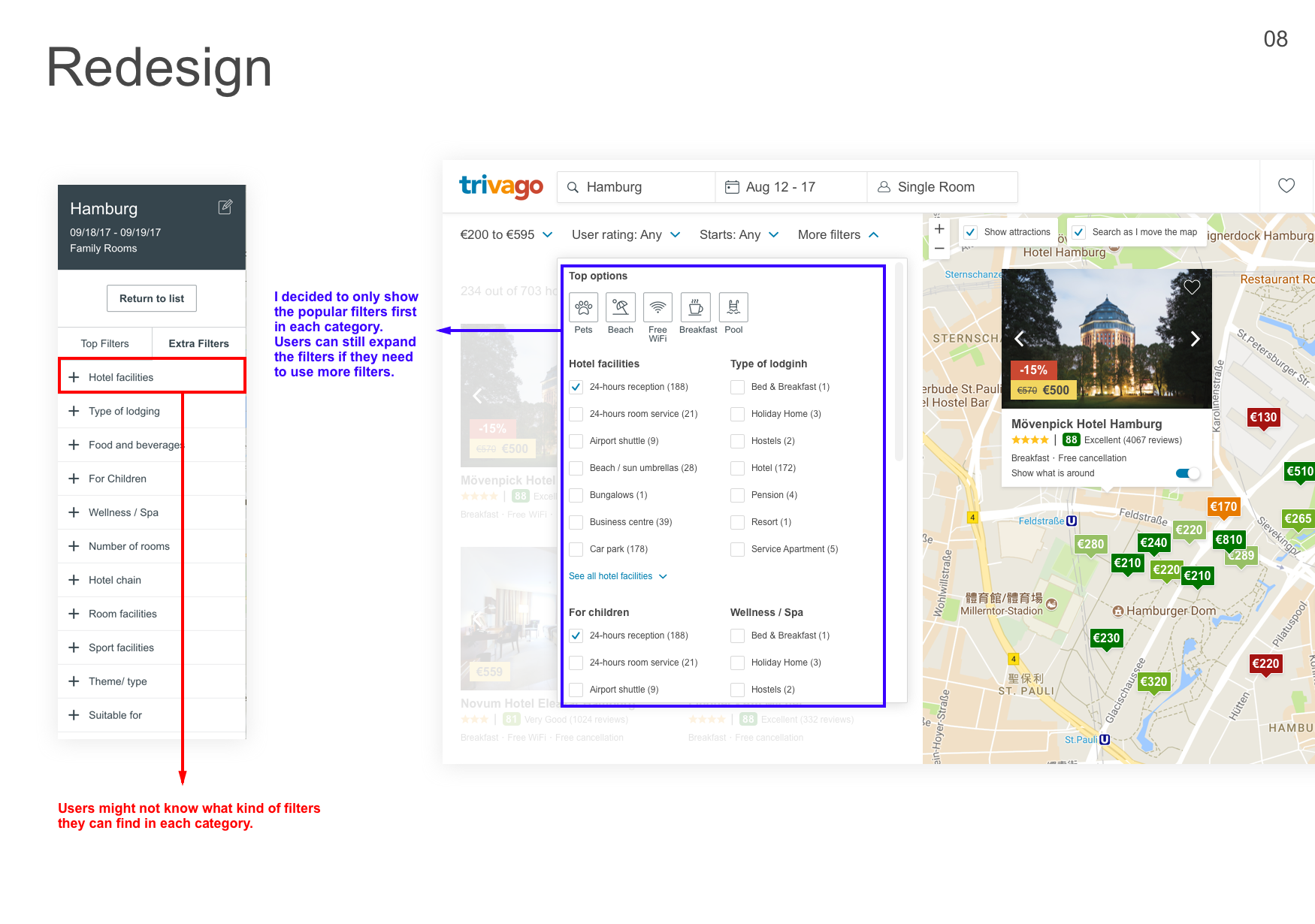Check Airport shuttle (9) under Hotel facilities
Image resolution: width=1315 pixels, height=924 pixels.
576,441
